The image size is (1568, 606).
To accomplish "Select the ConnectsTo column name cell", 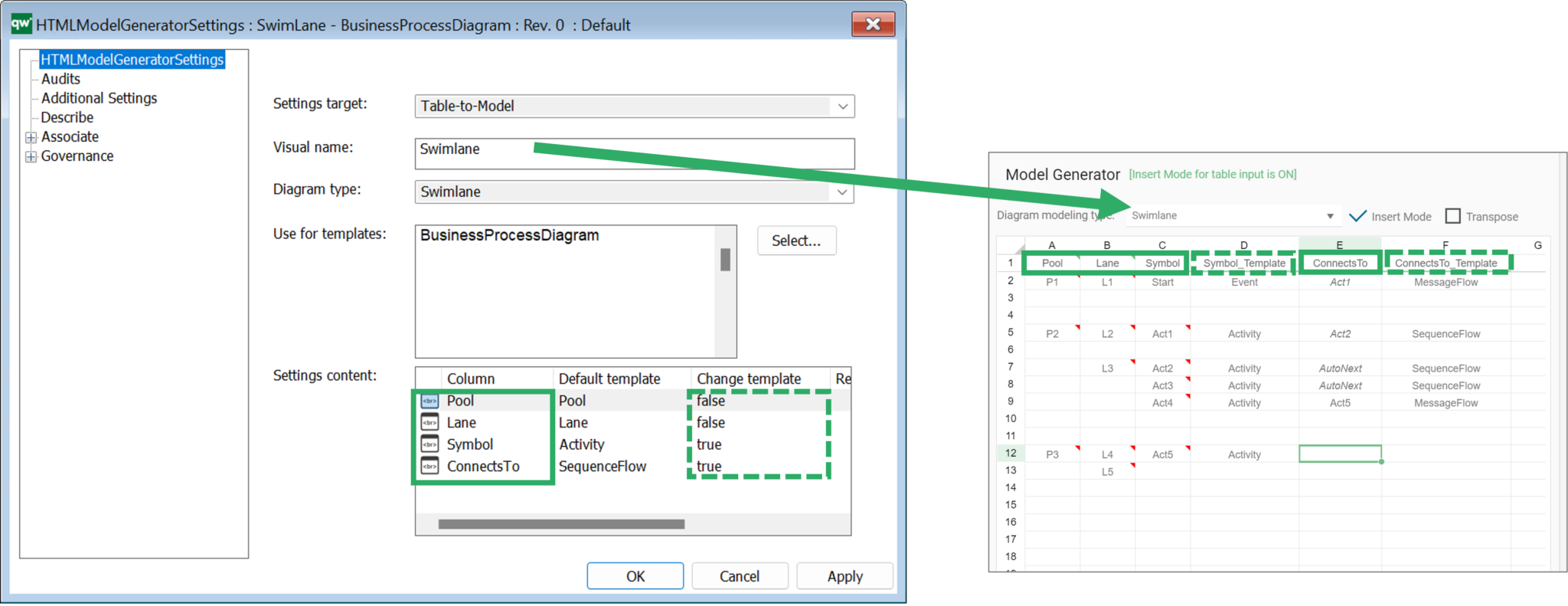I will (x=483, y=466).
